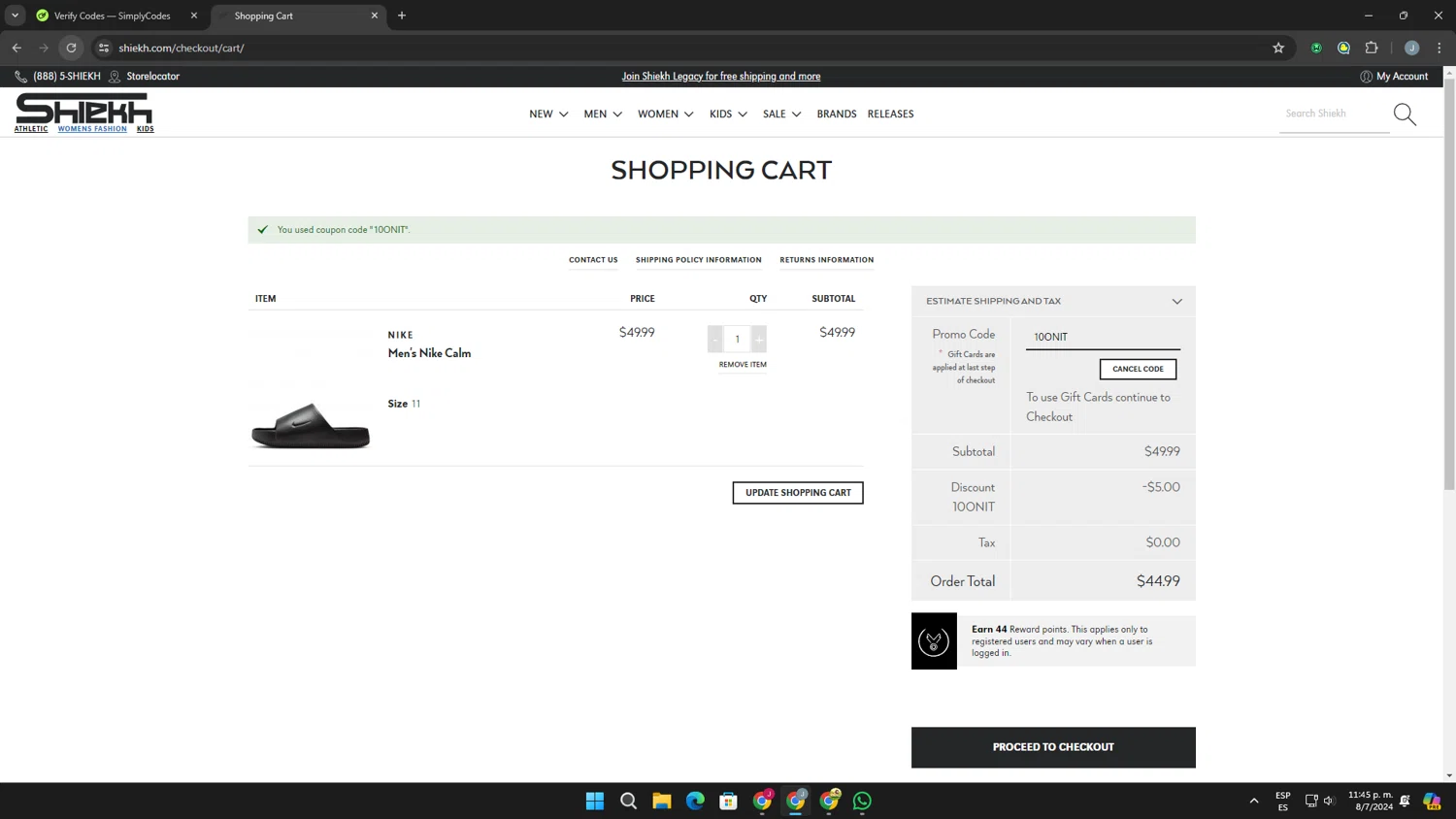
Task: Click the Shiekh logo
Action: (83, 108)
